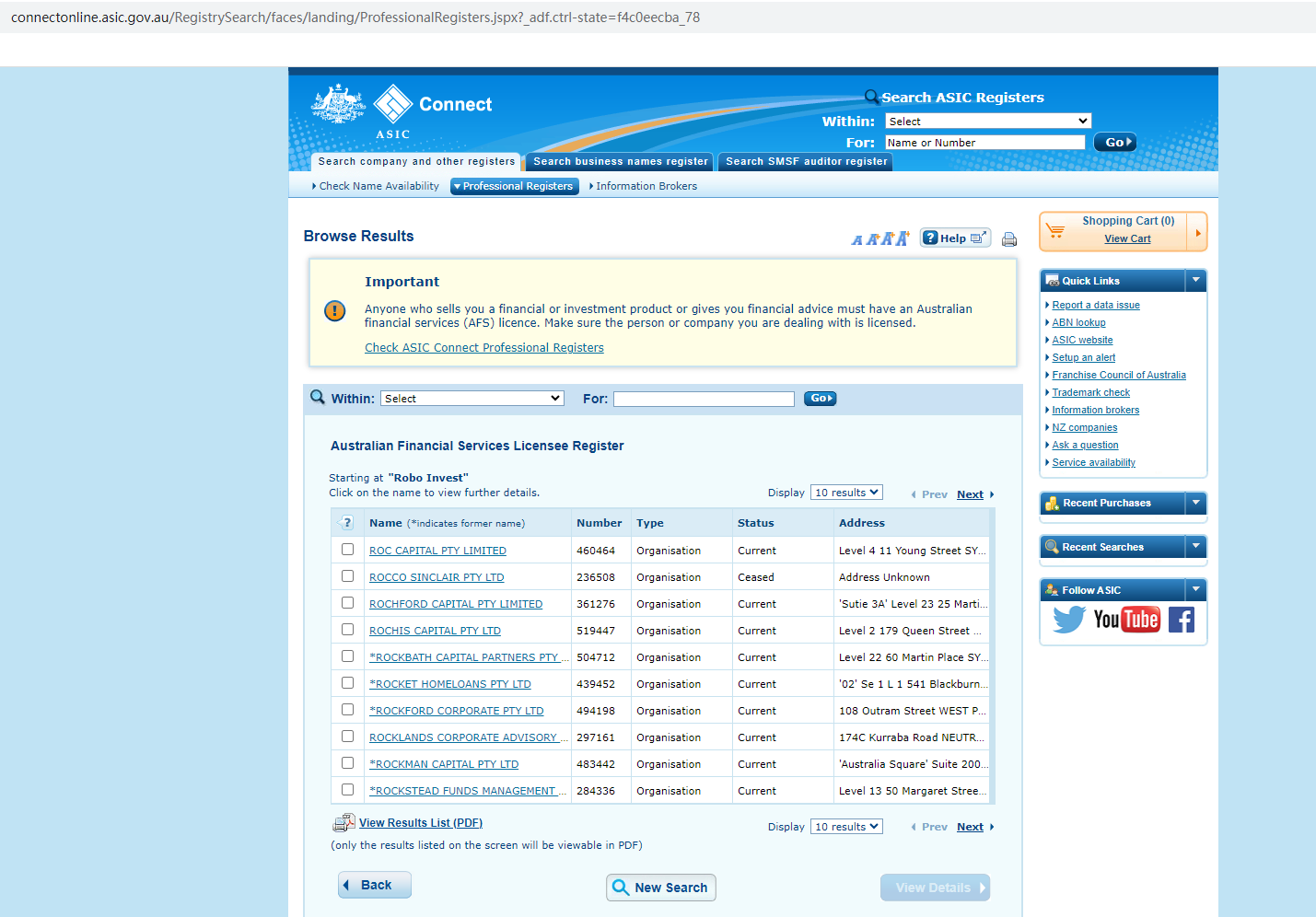This screenshot has width=1316, height=917.
Task: Click the header Go button
Action: coord(1115,143)
